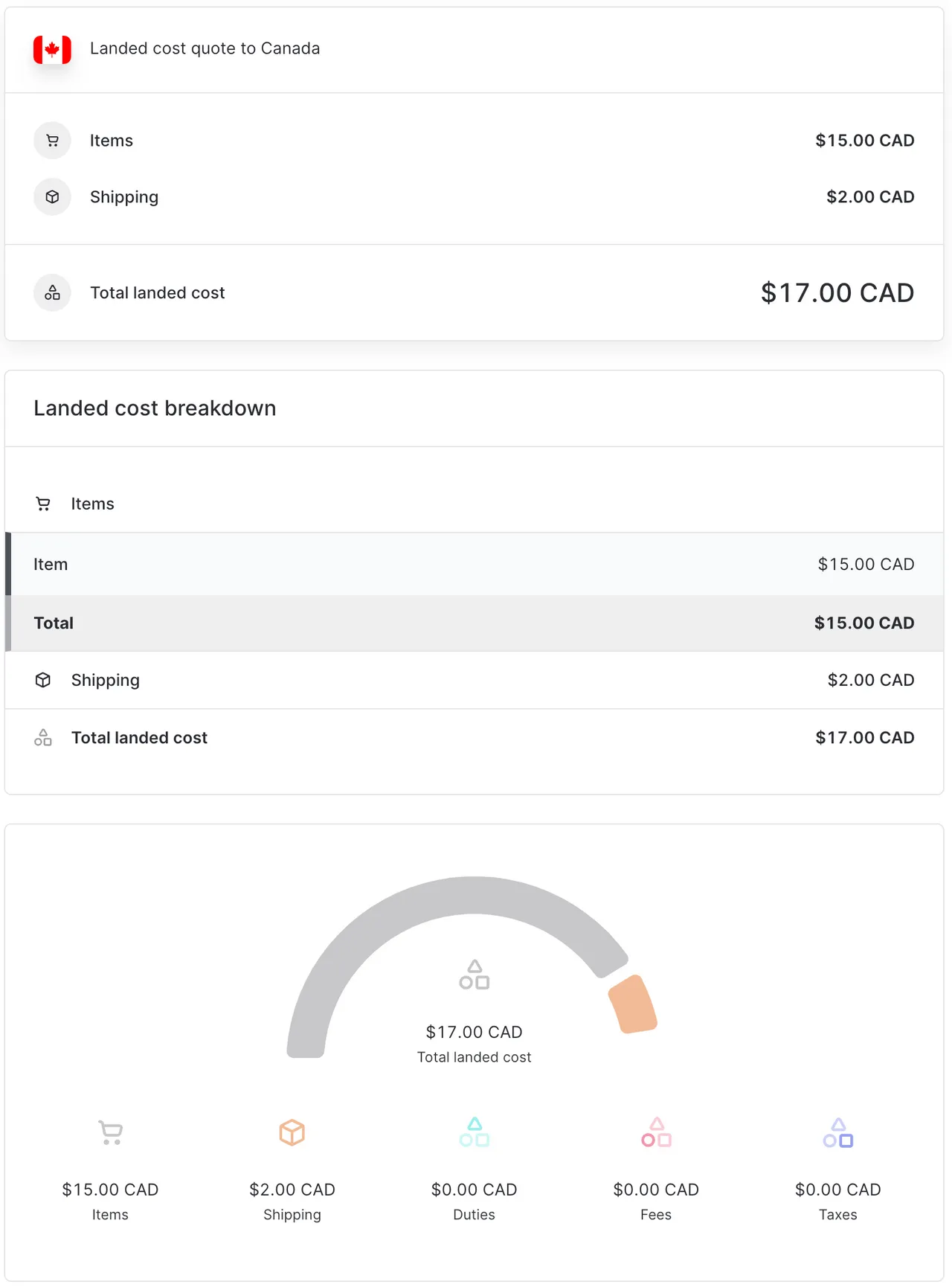
Task: Click the box icon beside Shipping summary
Action: [x=52, y=197]
